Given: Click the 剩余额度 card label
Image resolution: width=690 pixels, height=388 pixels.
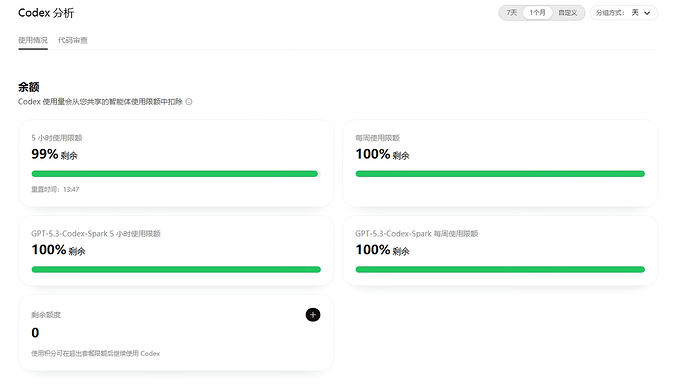Looking at the screenshot, I should pyautogui.click(x=46, y=315).
